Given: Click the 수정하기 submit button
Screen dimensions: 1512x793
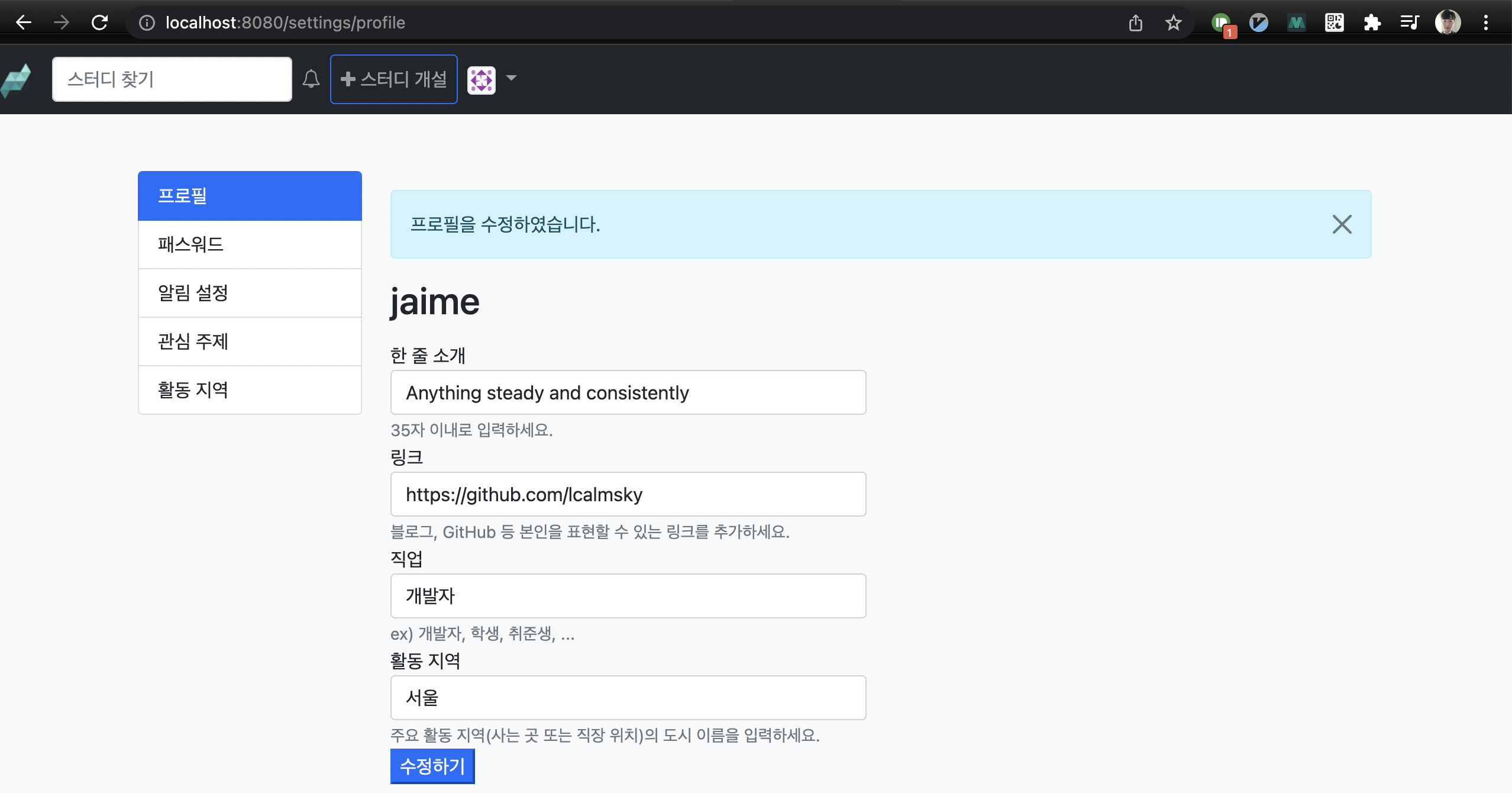Looking at the screenshot, I should (432, 766).
